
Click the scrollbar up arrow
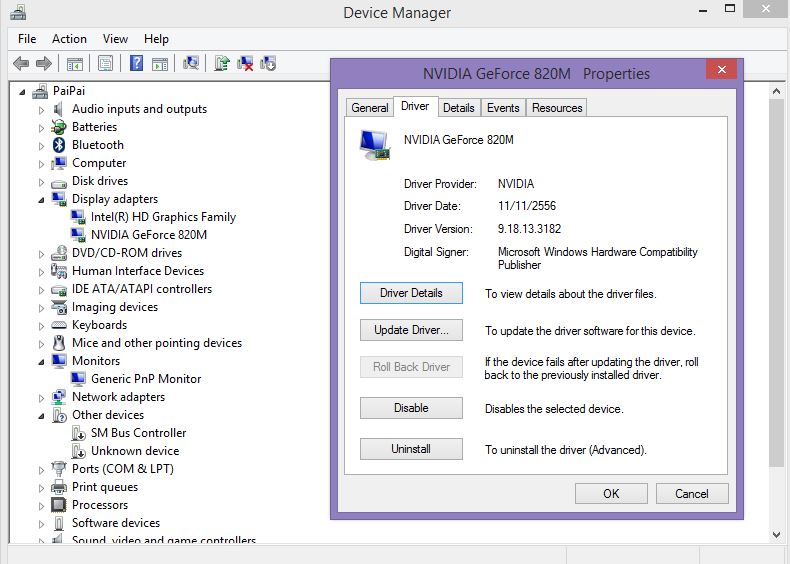[x=776, y=92]
